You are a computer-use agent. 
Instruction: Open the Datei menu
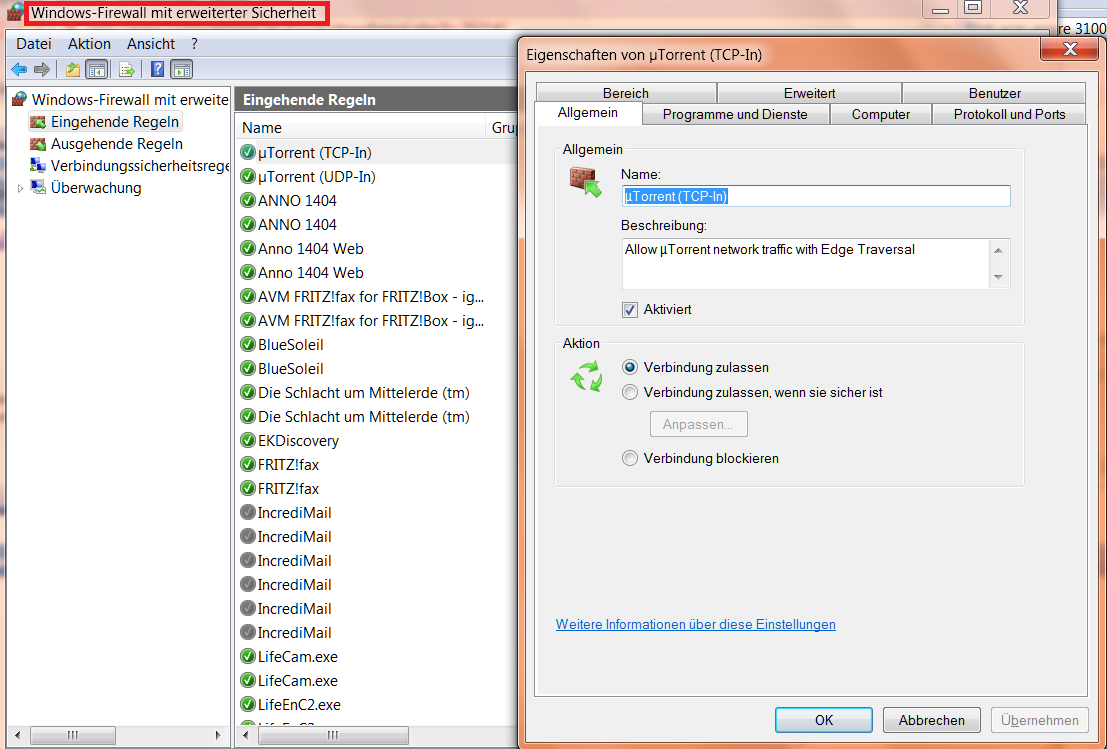(34, 44)
